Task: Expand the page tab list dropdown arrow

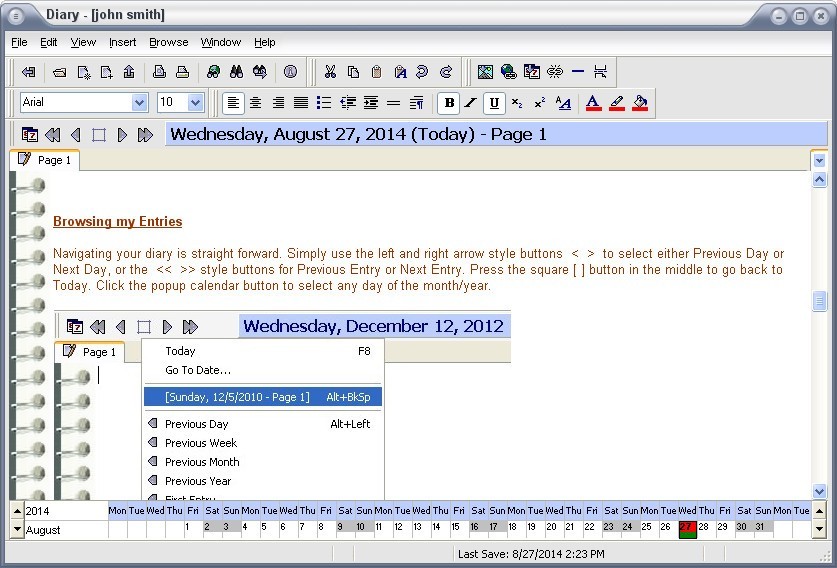Action: click(819, 160)
